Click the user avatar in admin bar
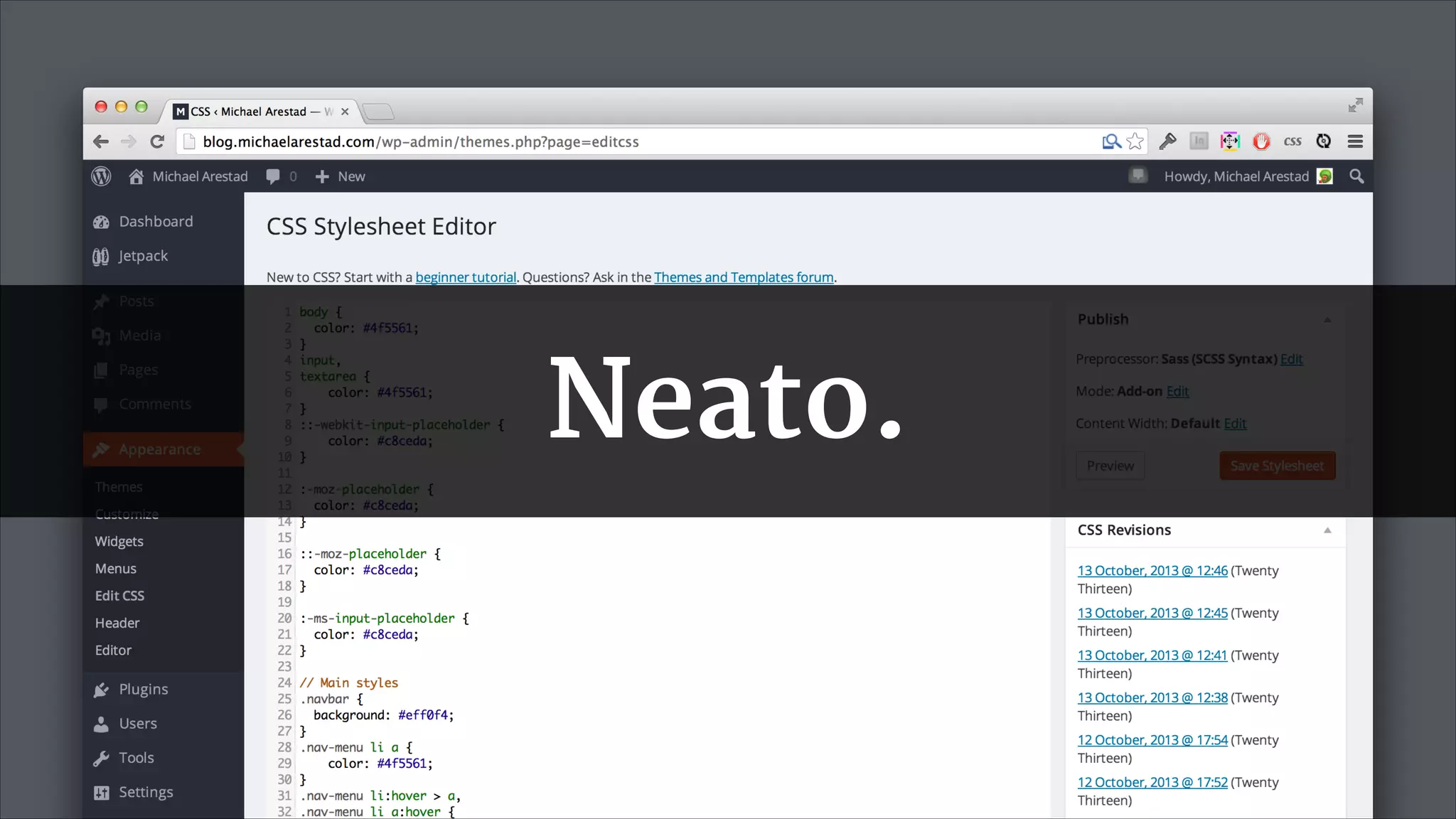 (1325, 176)
